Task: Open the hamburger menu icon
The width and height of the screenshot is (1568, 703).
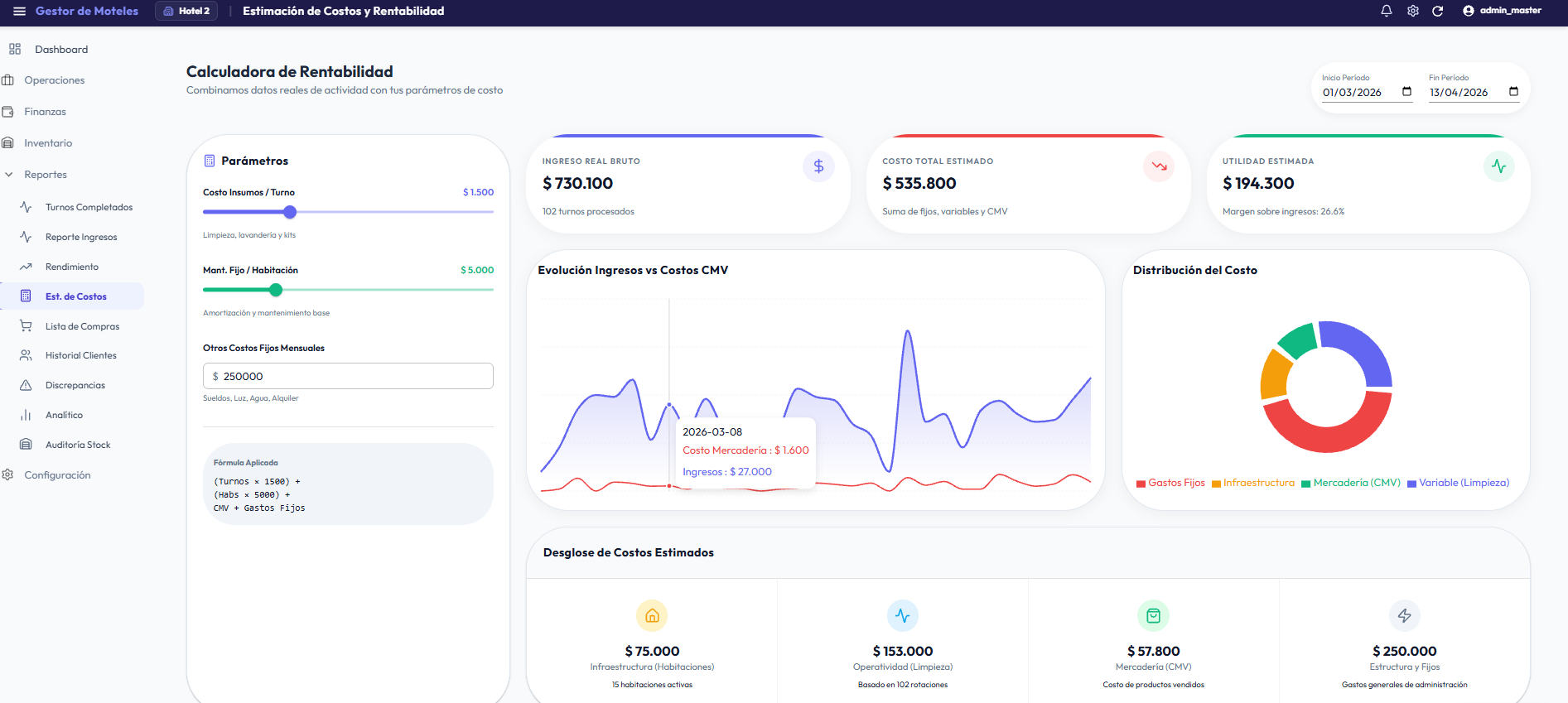Action: [20, 11]
